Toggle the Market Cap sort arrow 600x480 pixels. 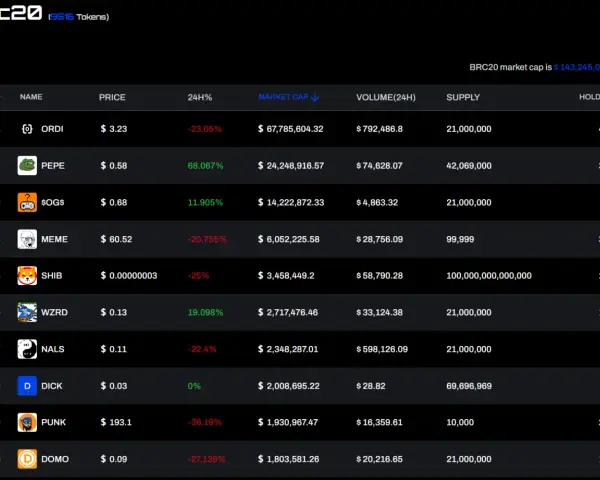(315, 97)
